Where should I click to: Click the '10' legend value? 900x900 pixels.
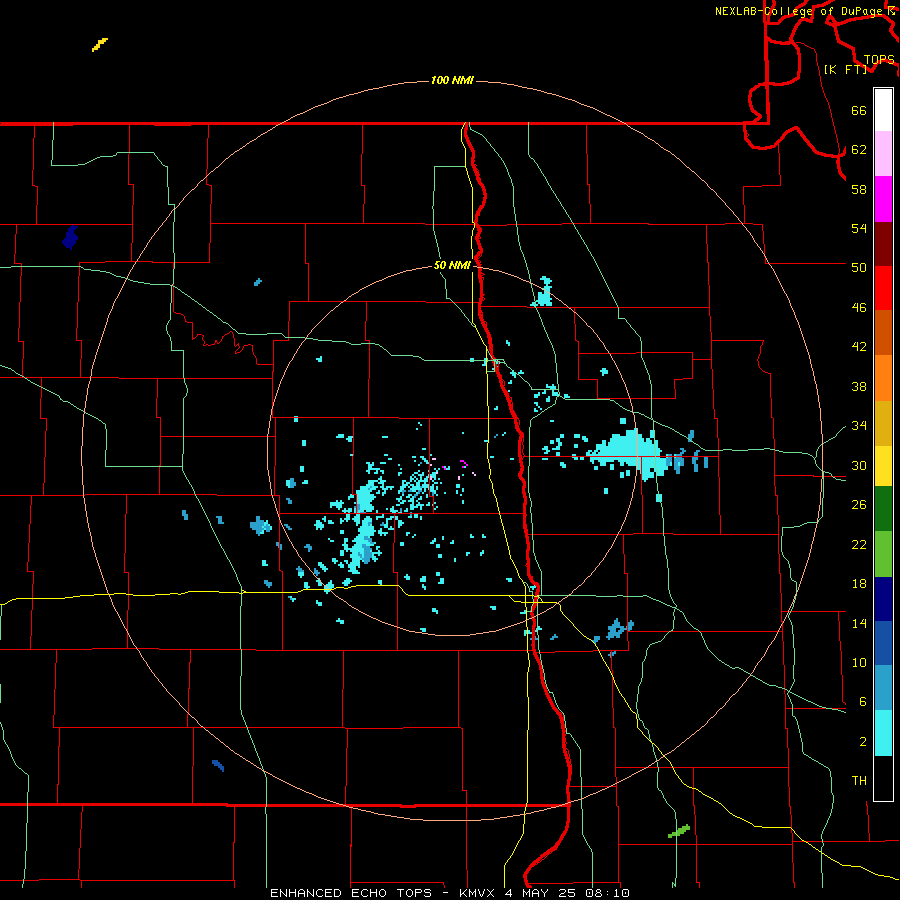(859, 663)
